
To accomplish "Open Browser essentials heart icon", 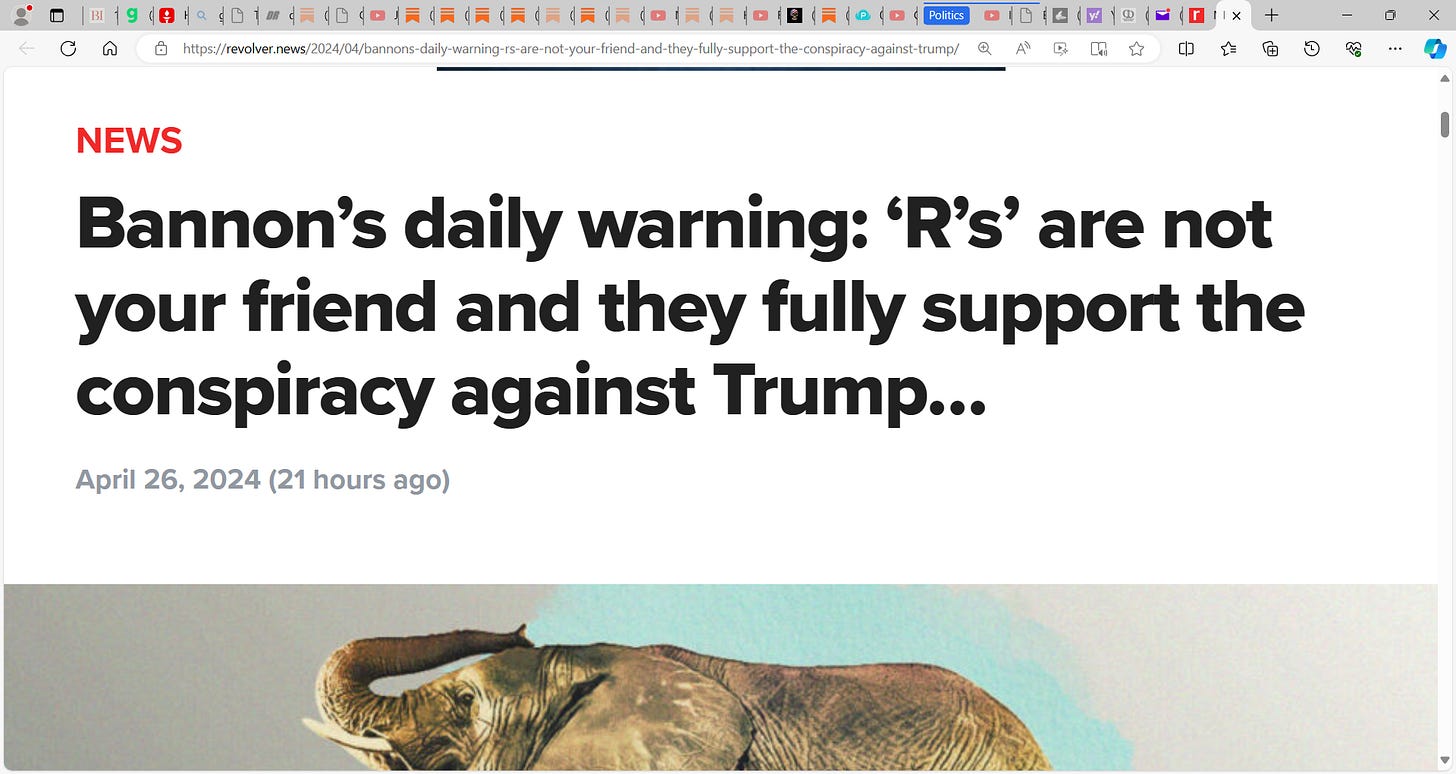I will 1354,48.
